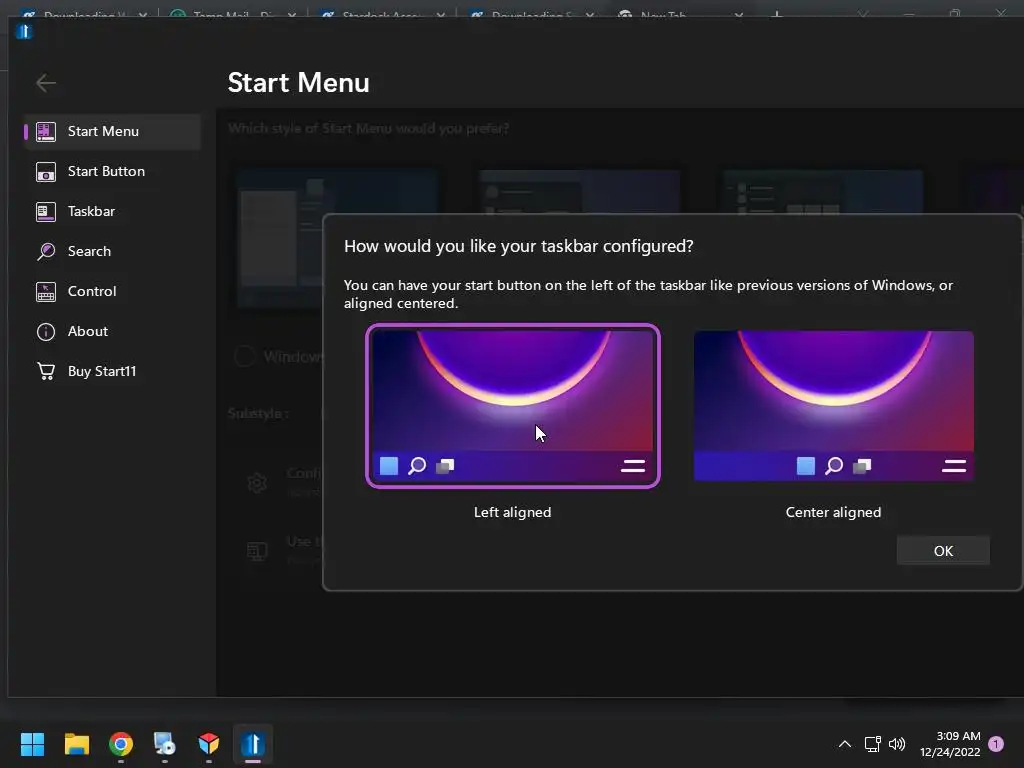Click the Taskbar sidebar icon
The width and height of the screenshot is (1024, 768).
46,212
